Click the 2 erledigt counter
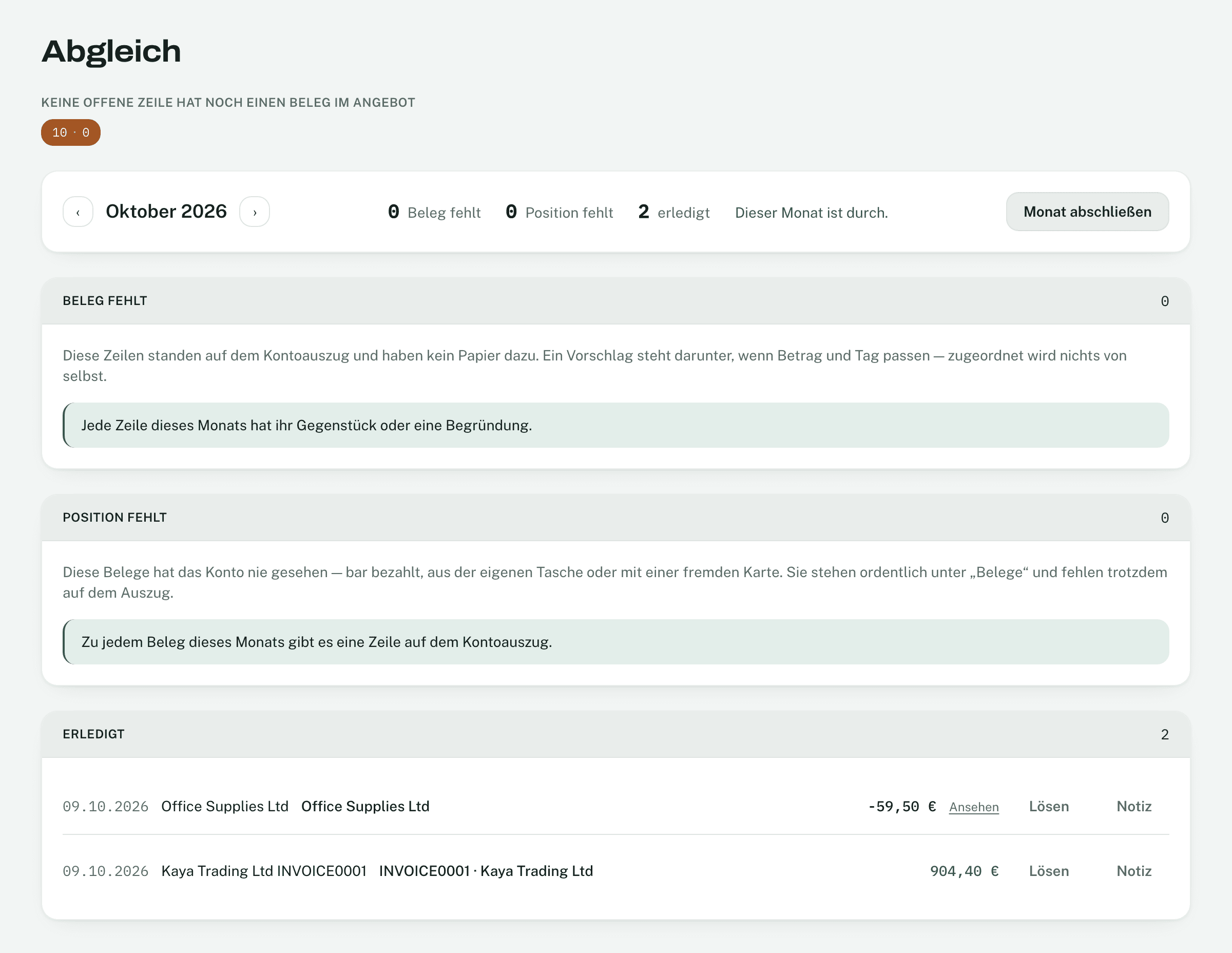 673,212
